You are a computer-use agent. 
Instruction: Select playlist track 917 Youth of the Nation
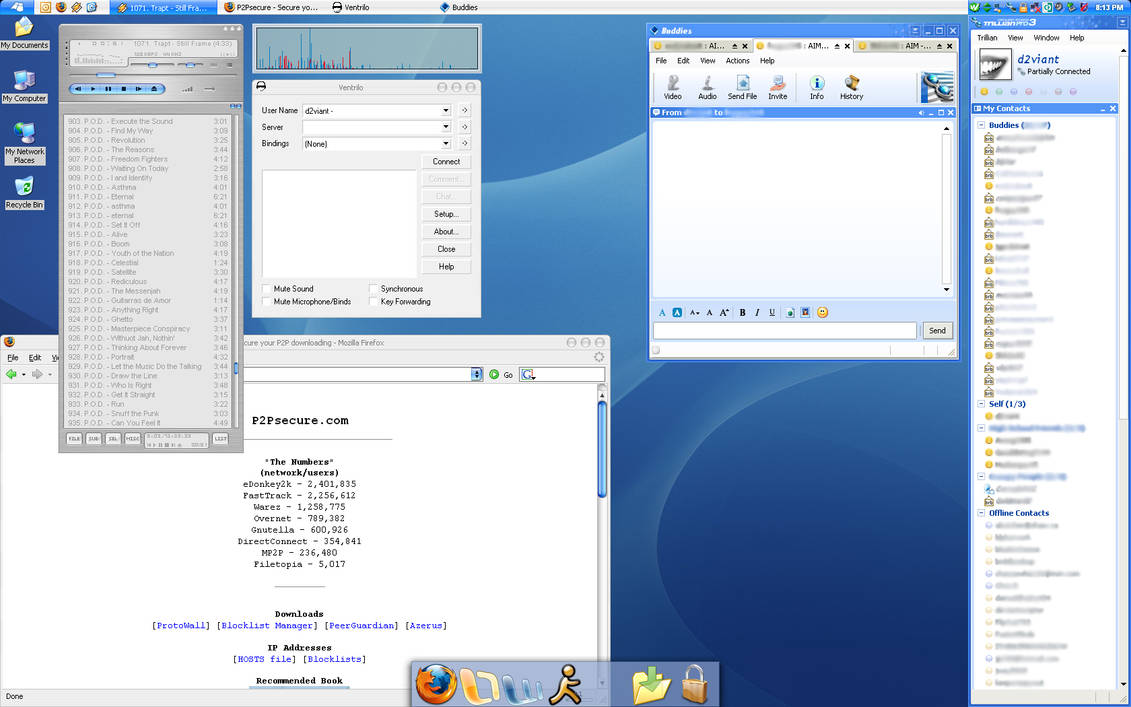(x=148, y=253)
